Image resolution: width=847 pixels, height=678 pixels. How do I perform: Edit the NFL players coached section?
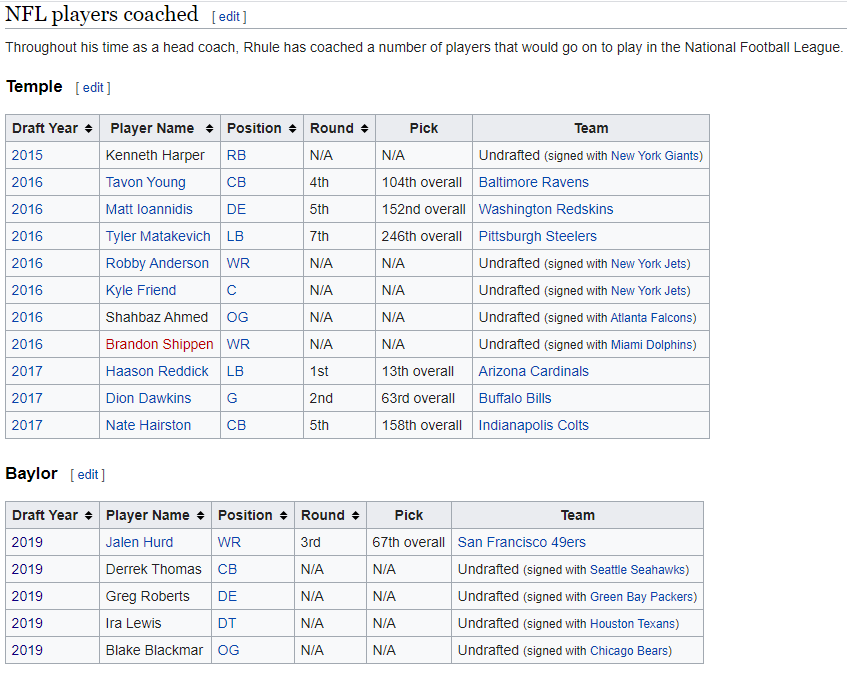coord(229,17)
